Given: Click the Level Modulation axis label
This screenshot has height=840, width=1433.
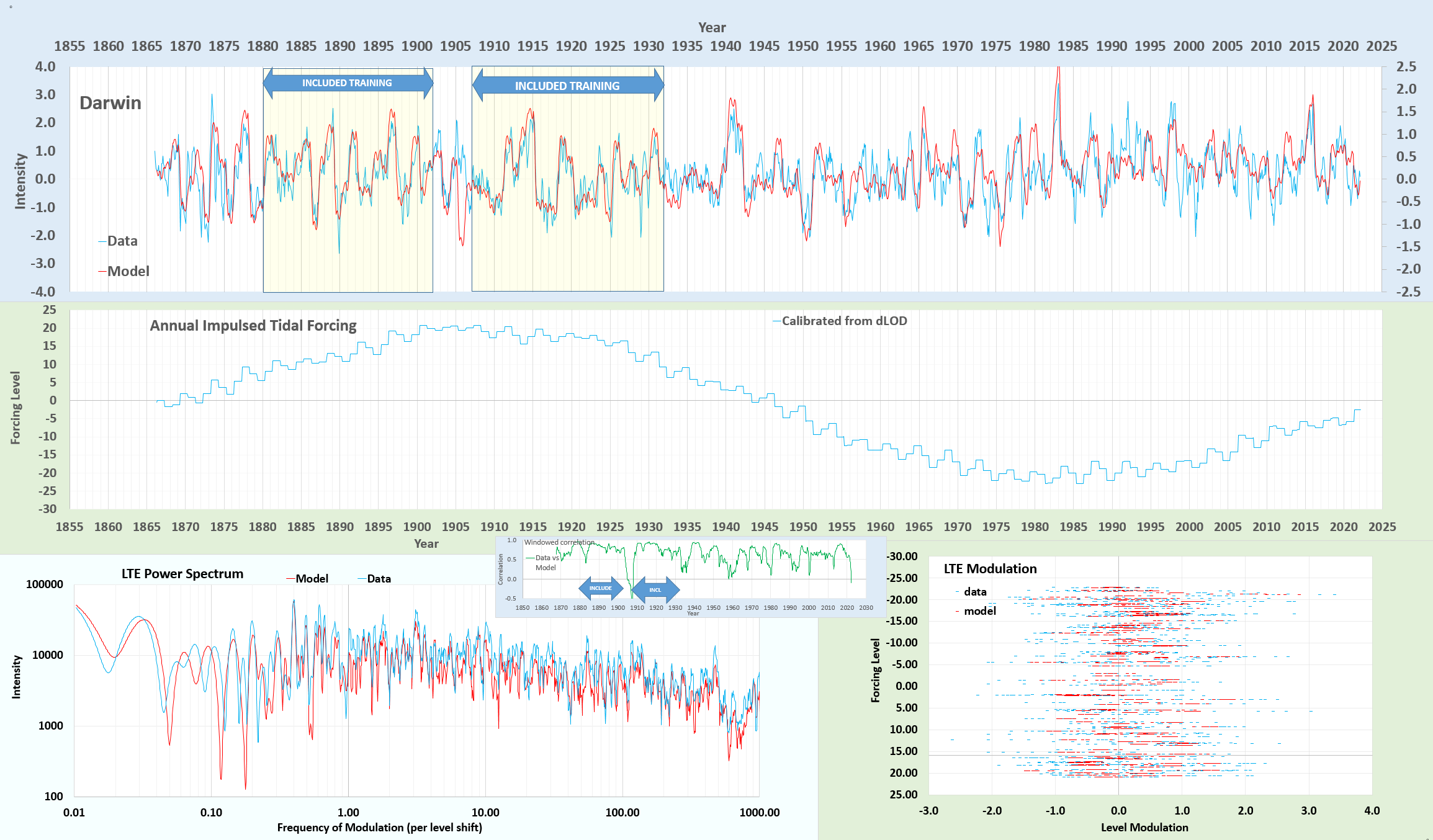Looking at the screenshot, I should click(1144, 828).
